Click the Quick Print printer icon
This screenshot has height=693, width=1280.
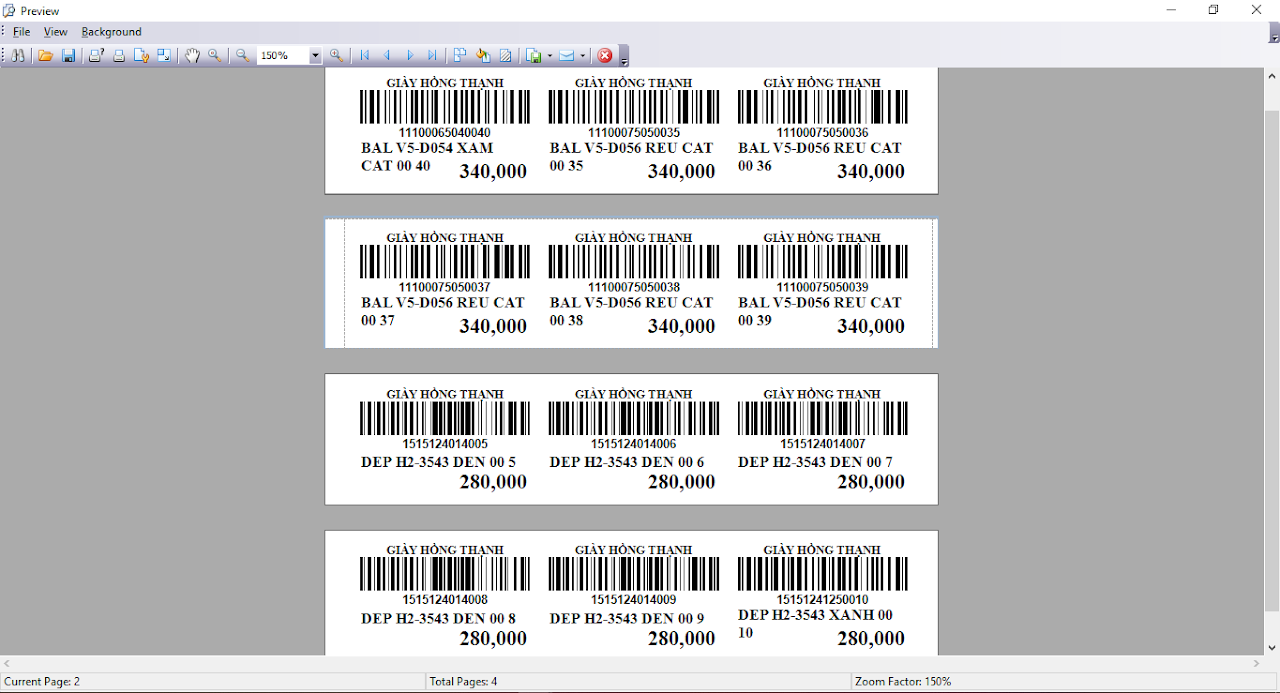pos(119,56)
